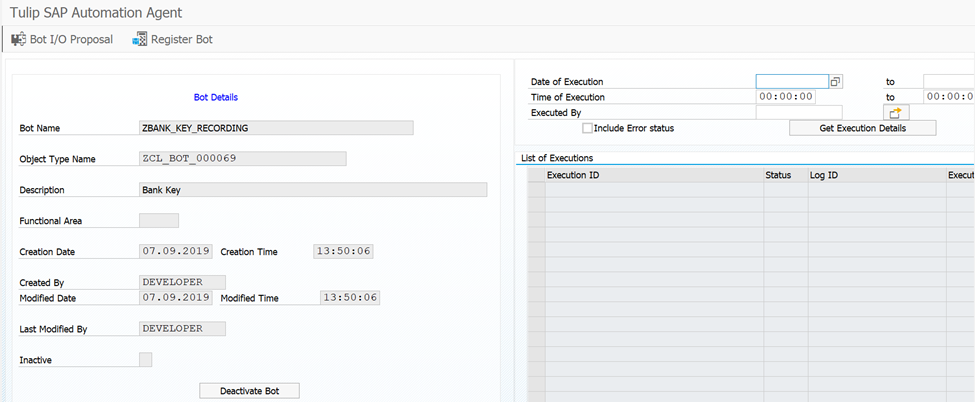Open Bot I/O Proposal toolbar item
This screenshot has height=402, width=975.
[x=62, y=39]
